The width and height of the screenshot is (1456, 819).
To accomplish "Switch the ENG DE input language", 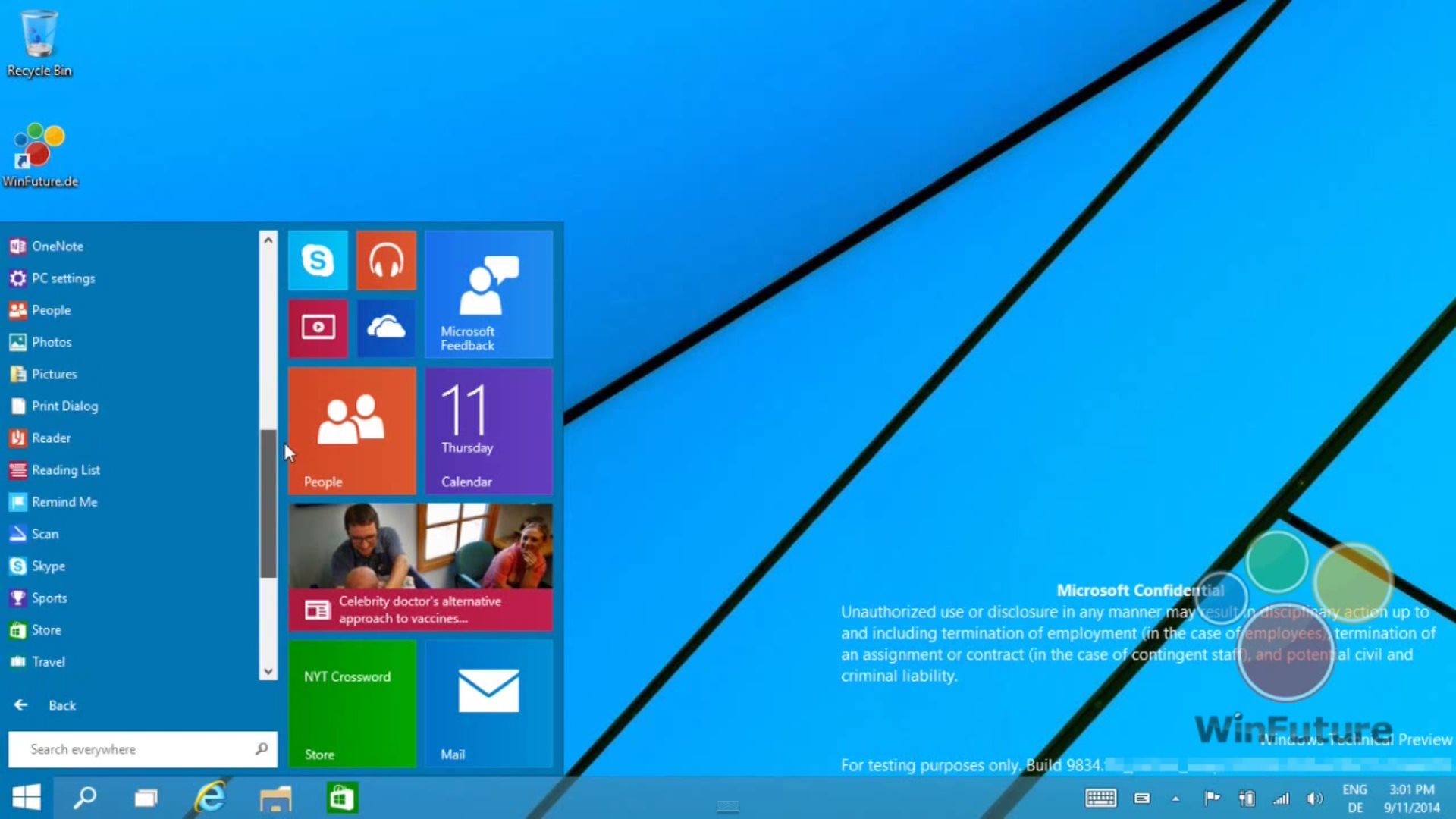I will pyautogui.click(x=1355, y=799).
